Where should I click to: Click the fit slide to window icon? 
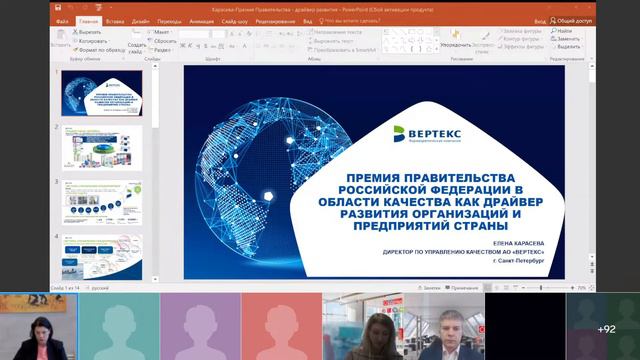[x=591, y=288]
